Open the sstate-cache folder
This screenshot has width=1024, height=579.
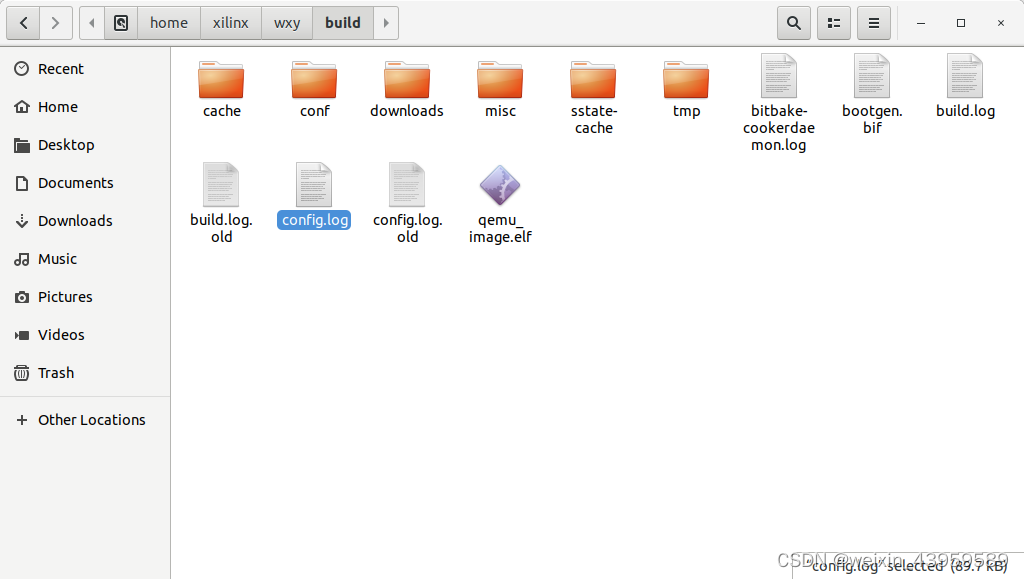click(x=593, y=80)
